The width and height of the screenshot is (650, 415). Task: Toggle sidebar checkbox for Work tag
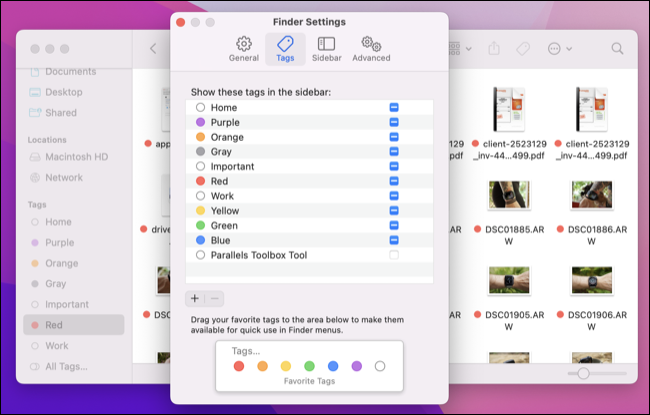394,196
